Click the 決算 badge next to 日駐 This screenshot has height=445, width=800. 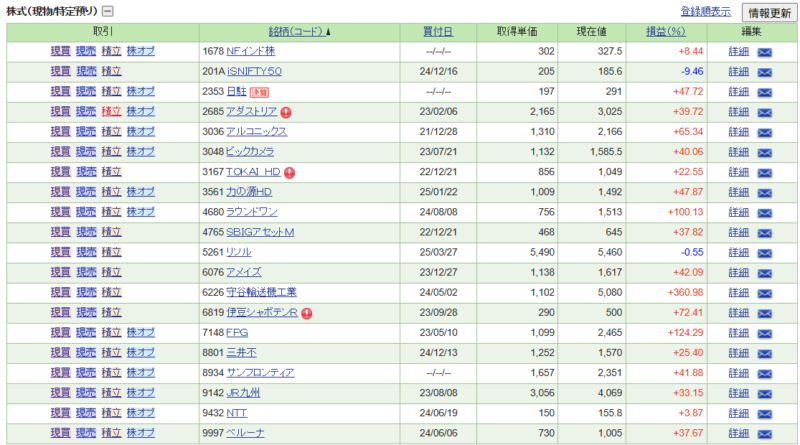pos(259,92)
